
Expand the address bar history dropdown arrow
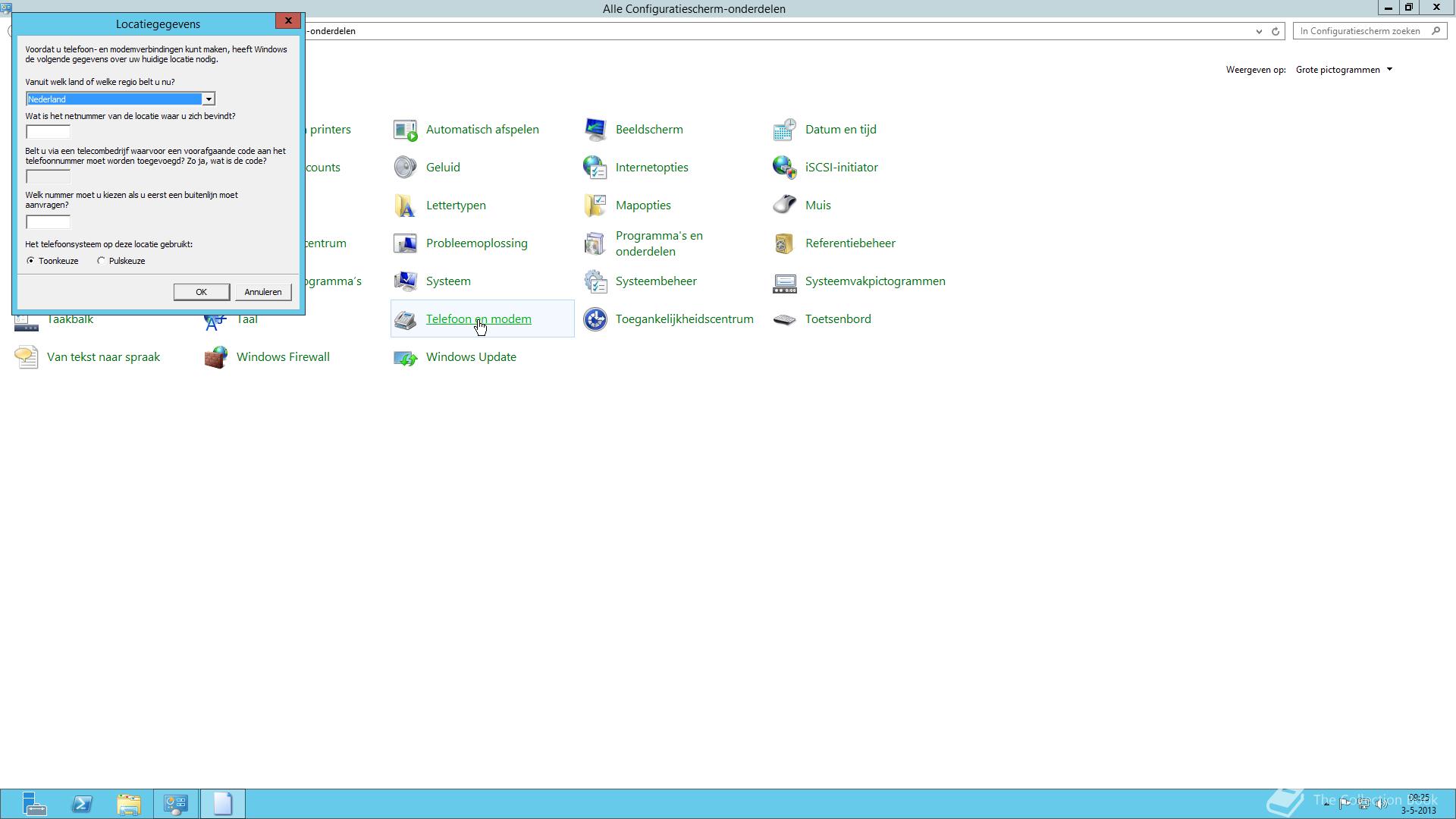(x=1259, y=31)
